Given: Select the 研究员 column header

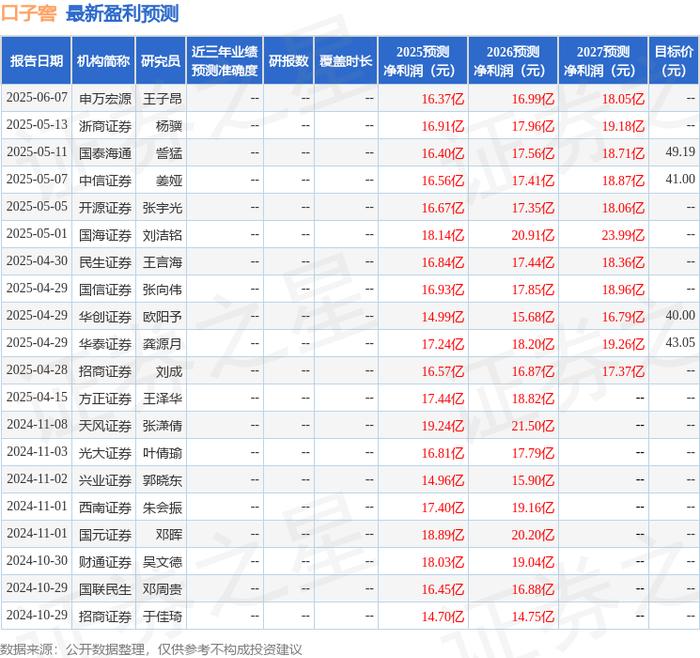Looking at the screenshot, I should click(x=161, y=61).
